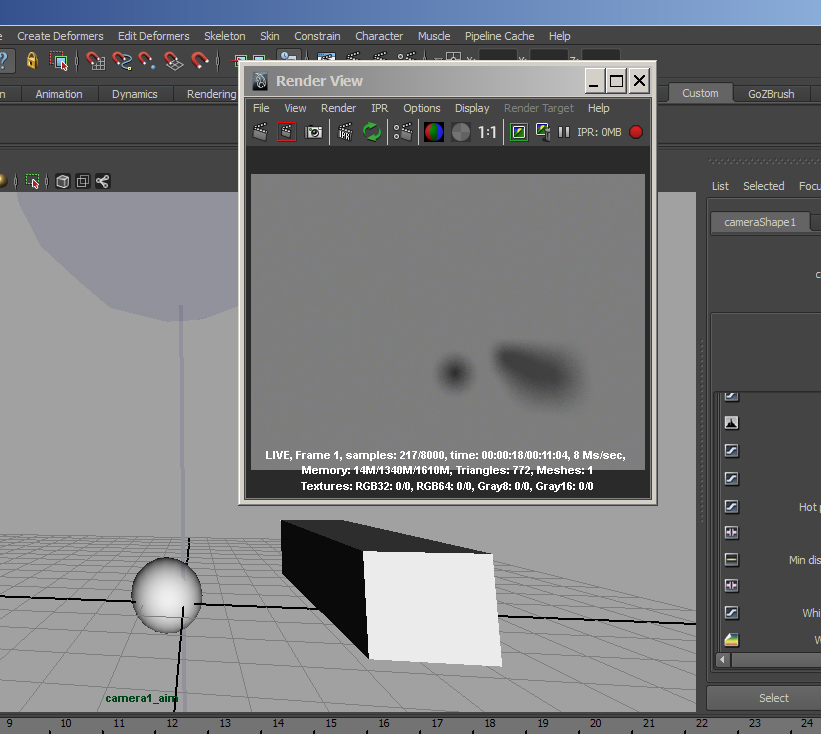Click the greyed Render Target menu
This screenshot has height=734, width=821.
pos(539,108)
